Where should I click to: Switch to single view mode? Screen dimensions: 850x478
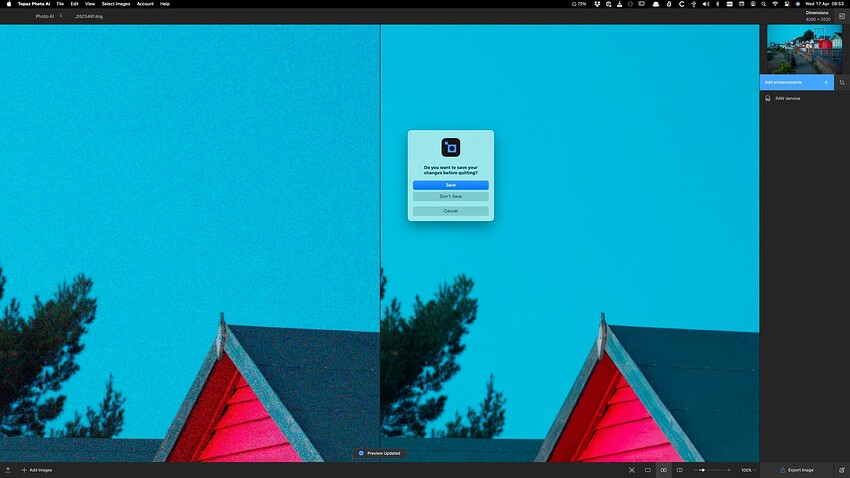(647, 470)
